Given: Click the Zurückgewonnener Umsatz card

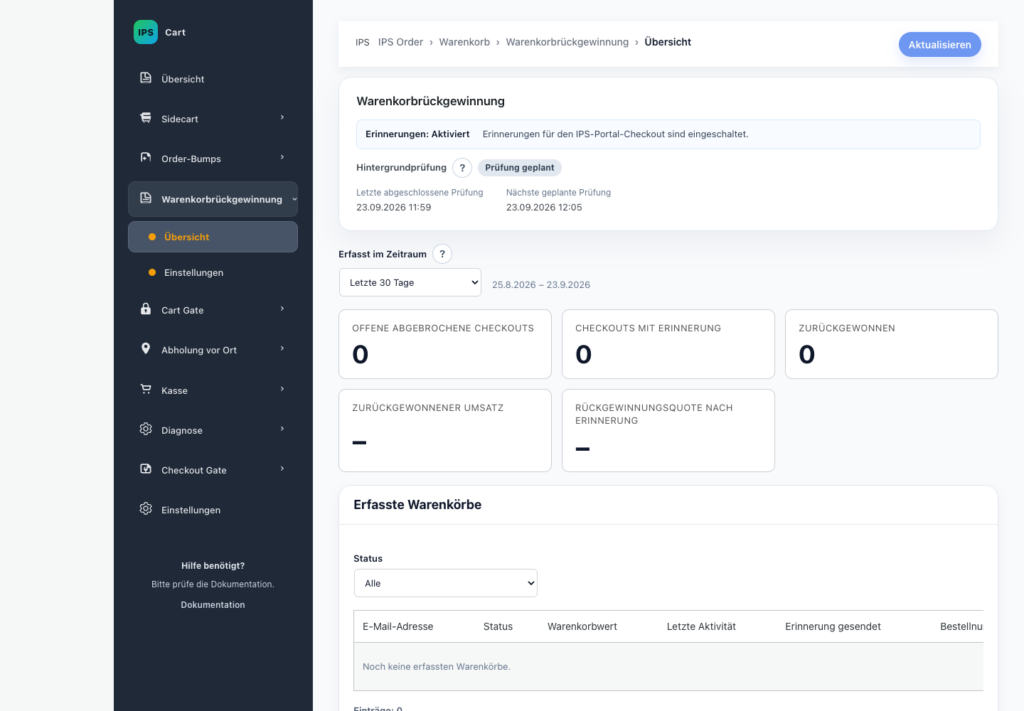Looking at the screenshot, I should pos(445,430).
